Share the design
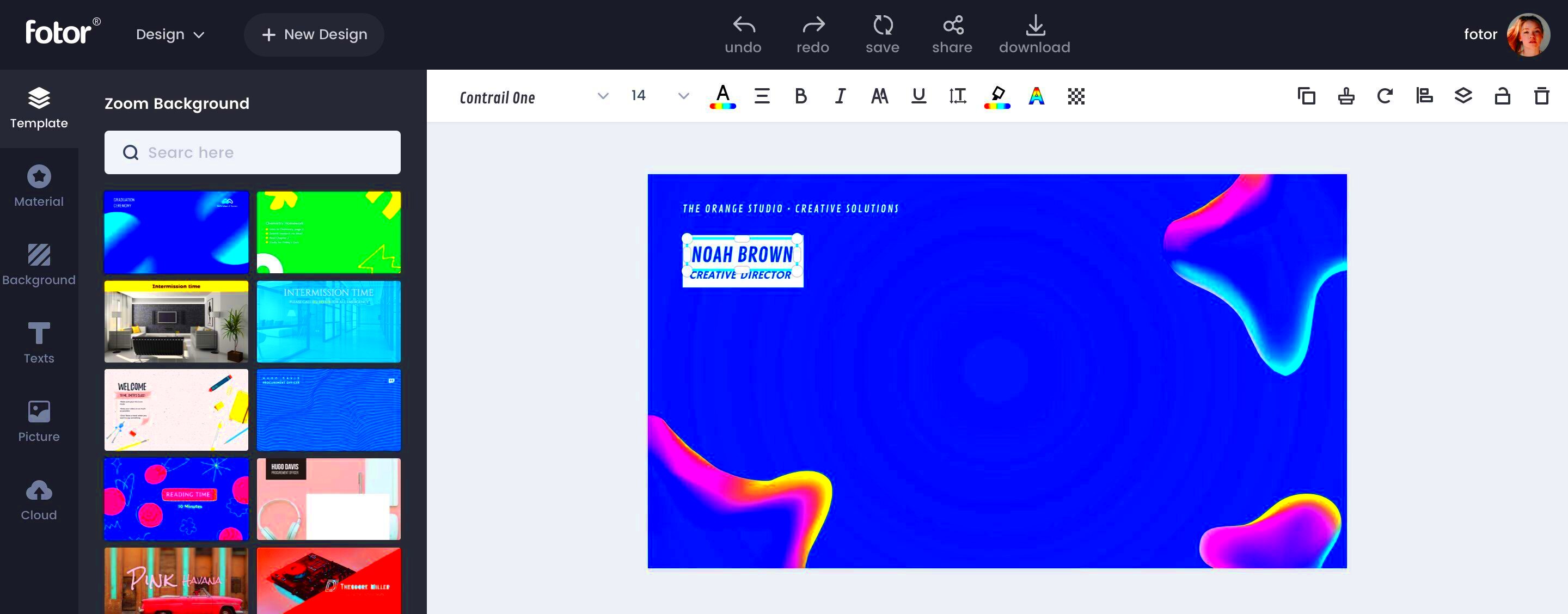Screen dimensions: 1568x614 coord(952,35)
